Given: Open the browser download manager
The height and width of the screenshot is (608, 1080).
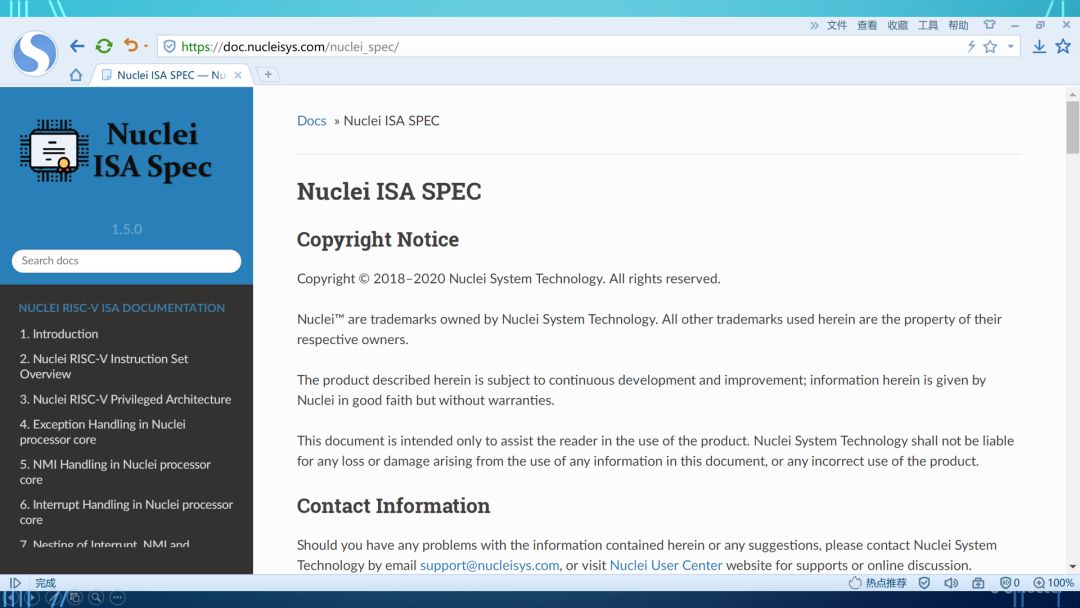Looking at the screenshot, I should pos(1040,45).
